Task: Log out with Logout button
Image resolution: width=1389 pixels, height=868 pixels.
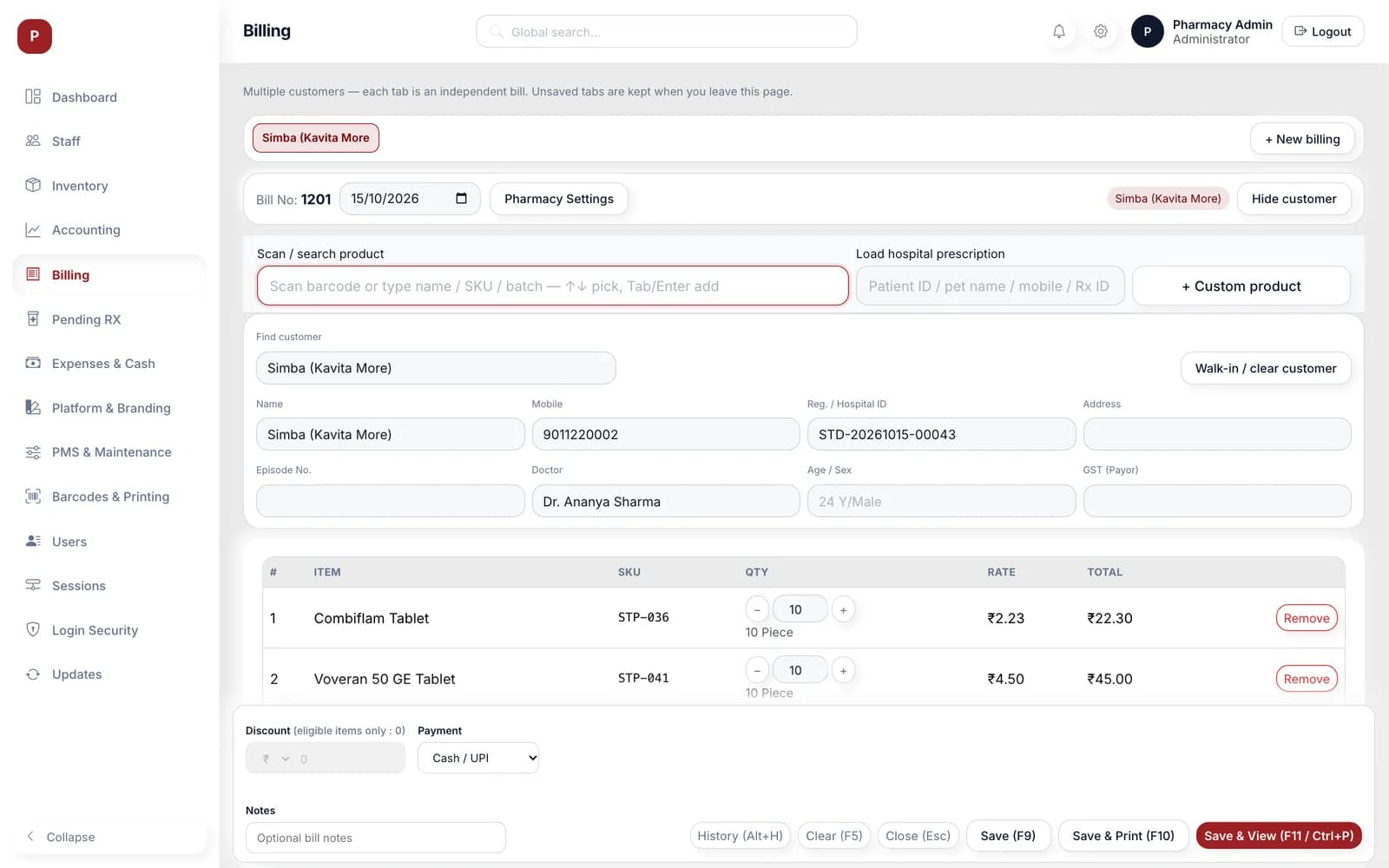Action: pos(1323,31)
